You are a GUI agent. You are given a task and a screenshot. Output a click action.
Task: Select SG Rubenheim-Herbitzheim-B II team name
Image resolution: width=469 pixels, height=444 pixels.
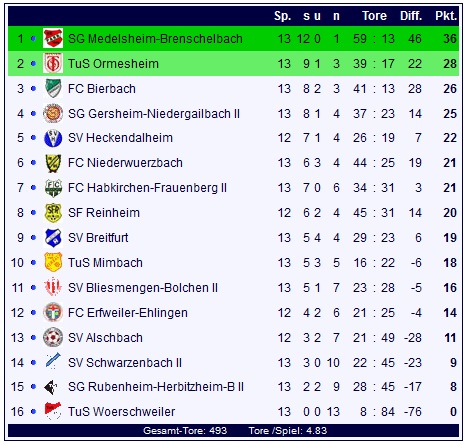click(x=156, y=387)
